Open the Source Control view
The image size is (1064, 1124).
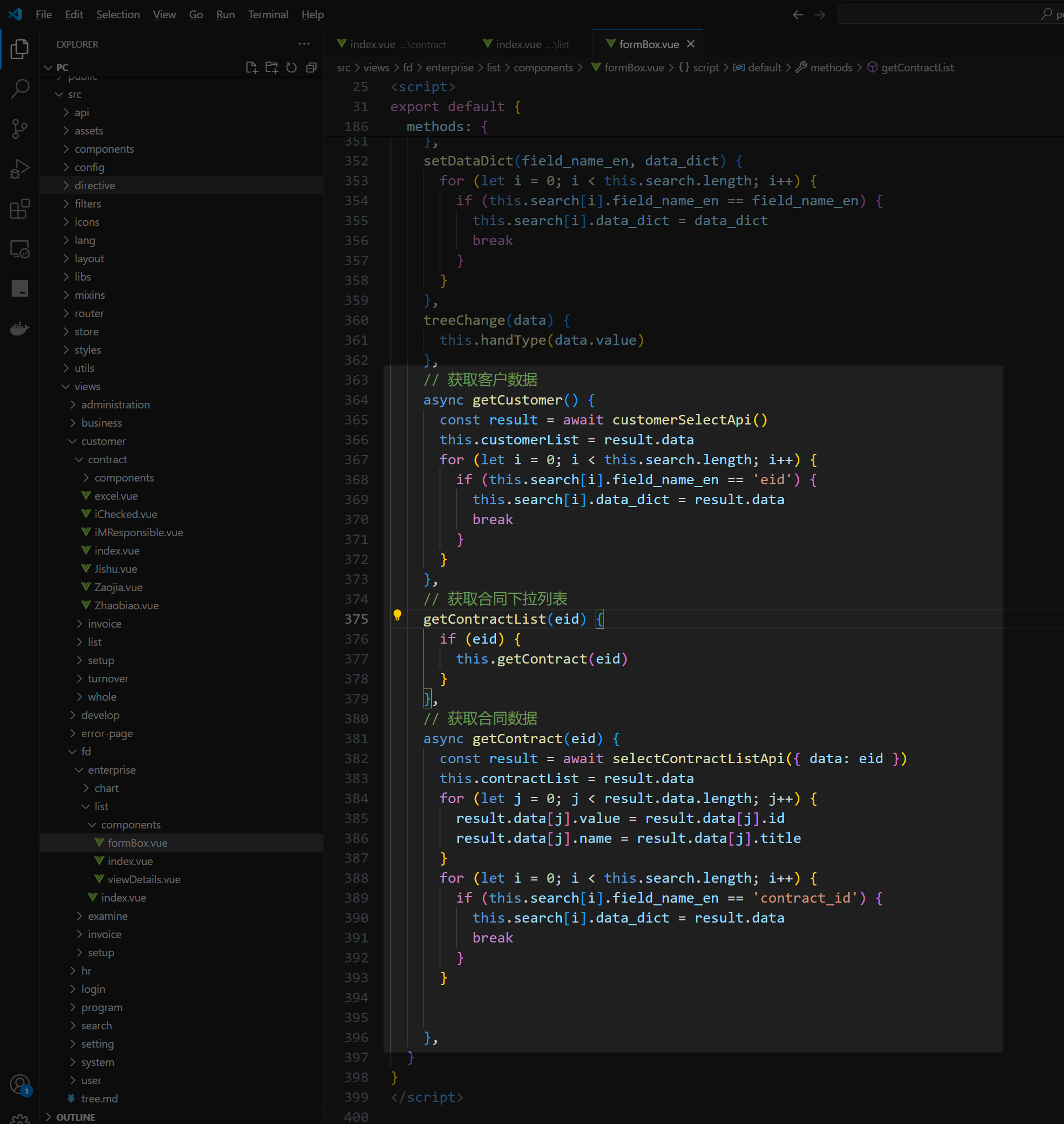20,130
